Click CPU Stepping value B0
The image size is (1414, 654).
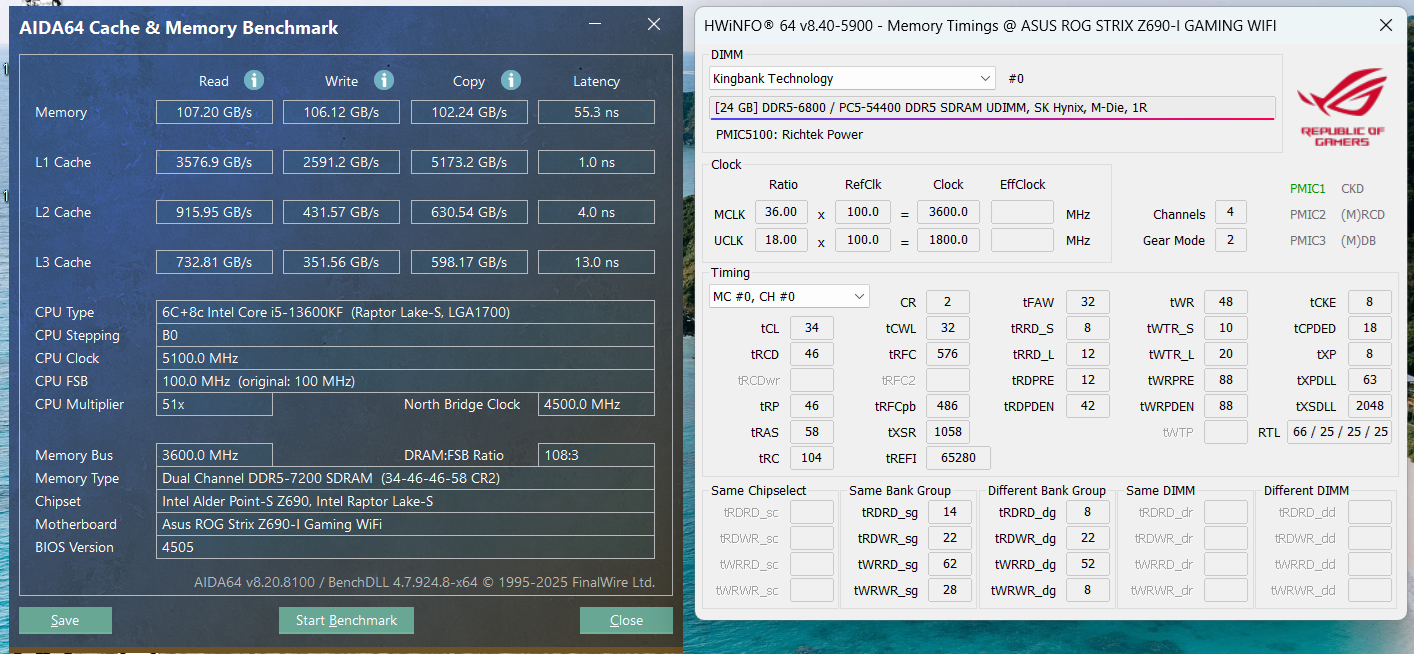click(x=405, y=335)
